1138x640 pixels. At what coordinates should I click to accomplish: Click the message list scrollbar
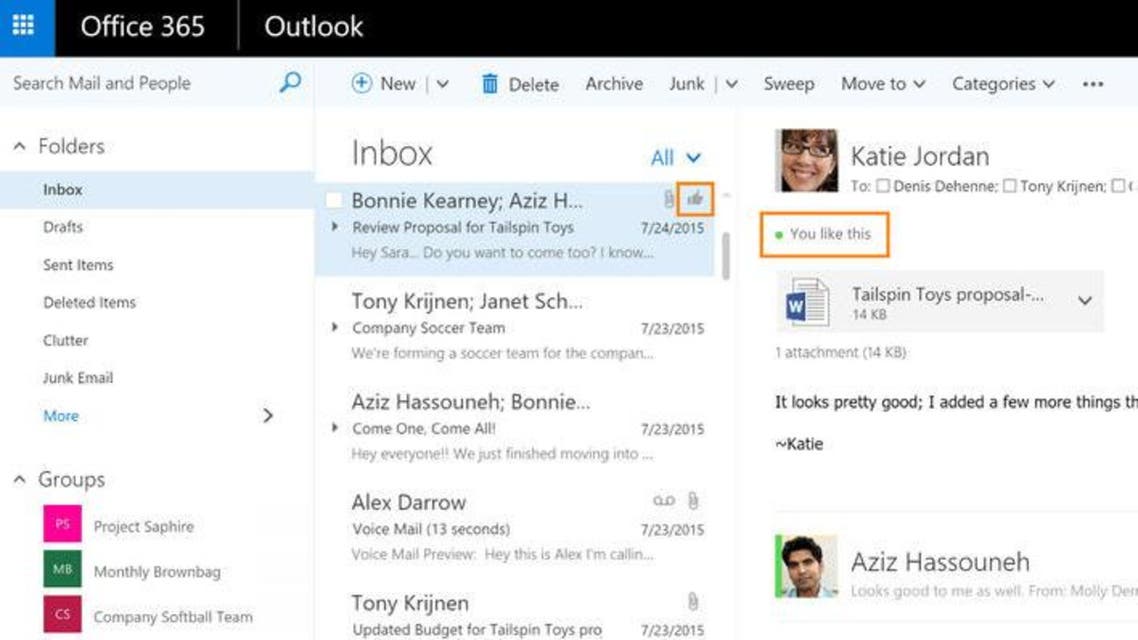point(726,255)
